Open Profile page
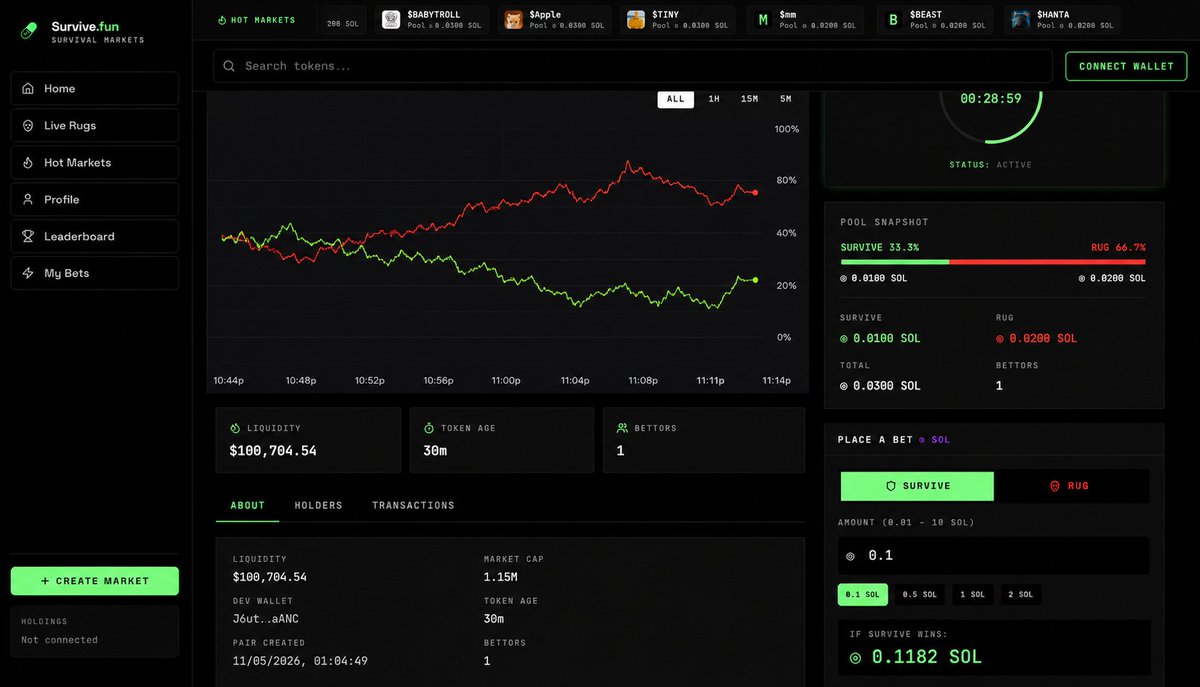Viewport: 1200px width, 687px height. [95, 199]
